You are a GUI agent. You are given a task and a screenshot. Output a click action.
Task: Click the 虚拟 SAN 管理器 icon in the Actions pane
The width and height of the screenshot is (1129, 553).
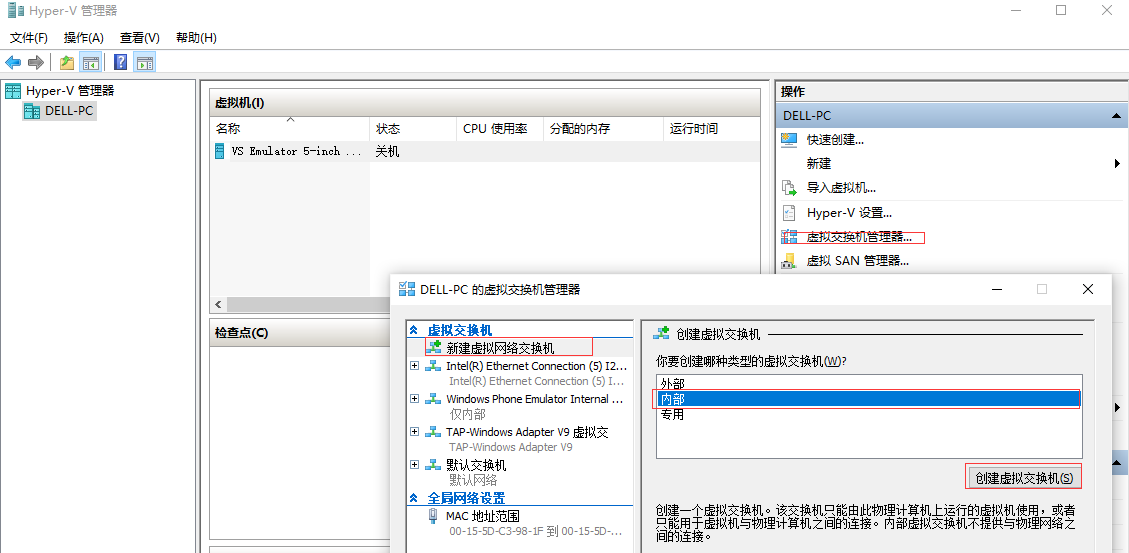point(789,261)
